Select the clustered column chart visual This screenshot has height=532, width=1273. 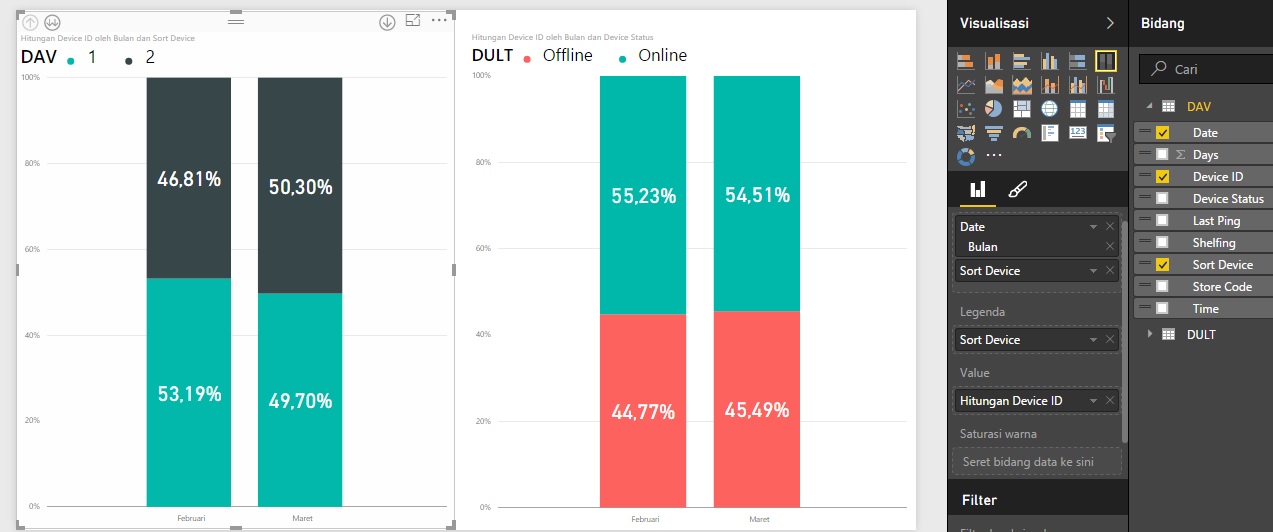click(1050, 62)
